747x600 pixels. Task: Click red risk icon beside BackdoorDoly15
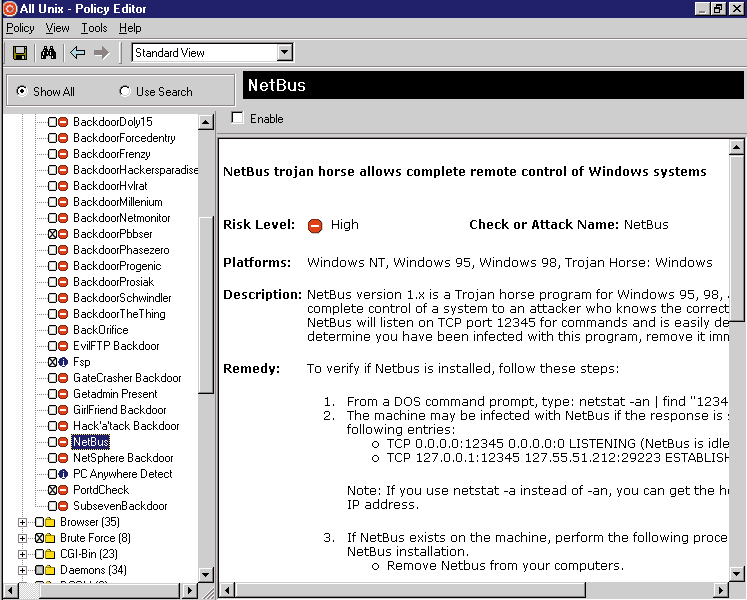point(63,122)
